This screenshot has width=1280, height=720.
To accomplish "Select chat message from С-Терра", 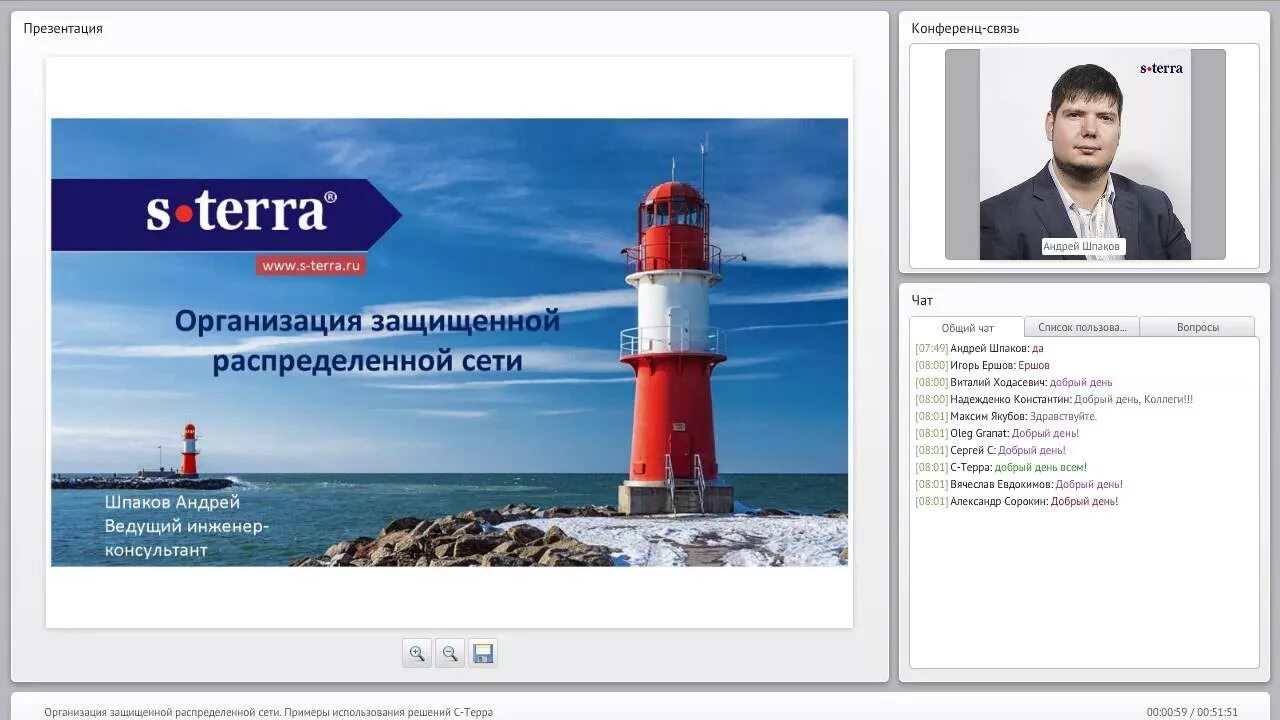I will point(1000,467).
